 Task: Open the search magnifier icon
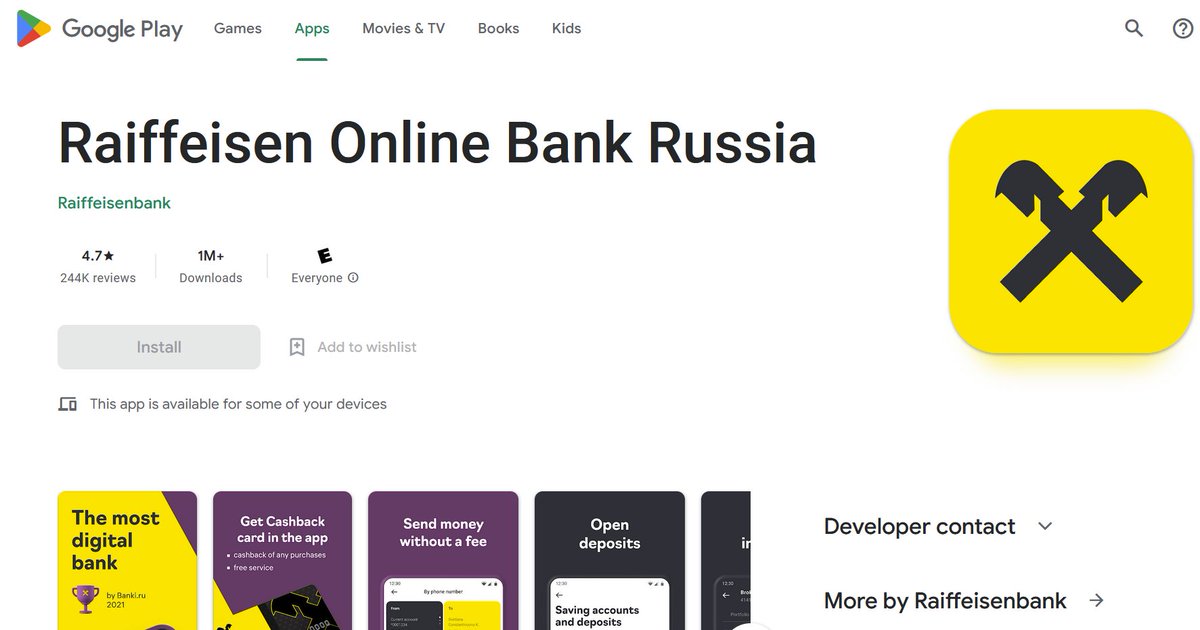(1134, 29)
